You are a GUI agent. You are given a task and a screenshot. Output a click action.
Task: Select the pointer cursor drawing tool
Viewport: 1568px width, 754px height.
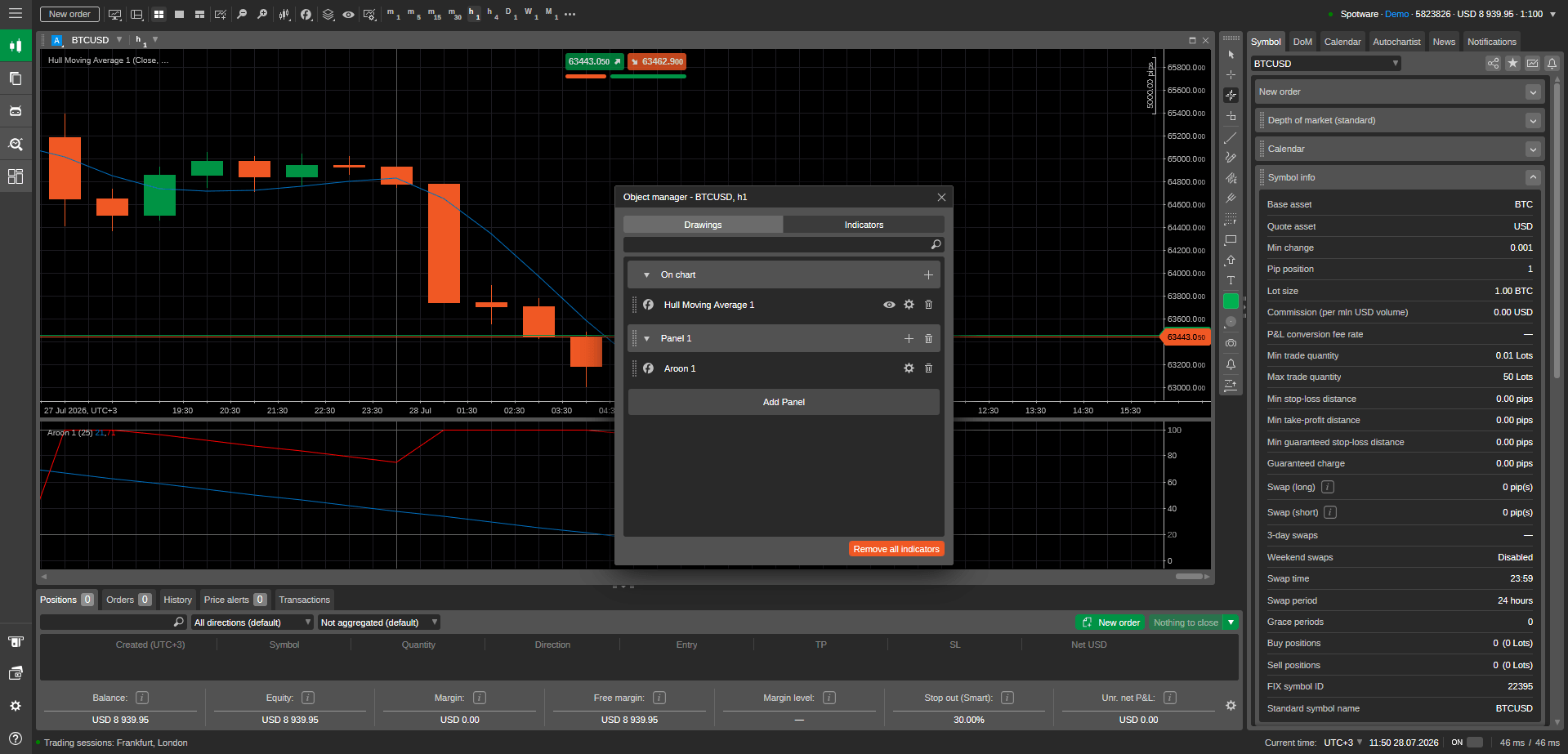point(1231,55)
